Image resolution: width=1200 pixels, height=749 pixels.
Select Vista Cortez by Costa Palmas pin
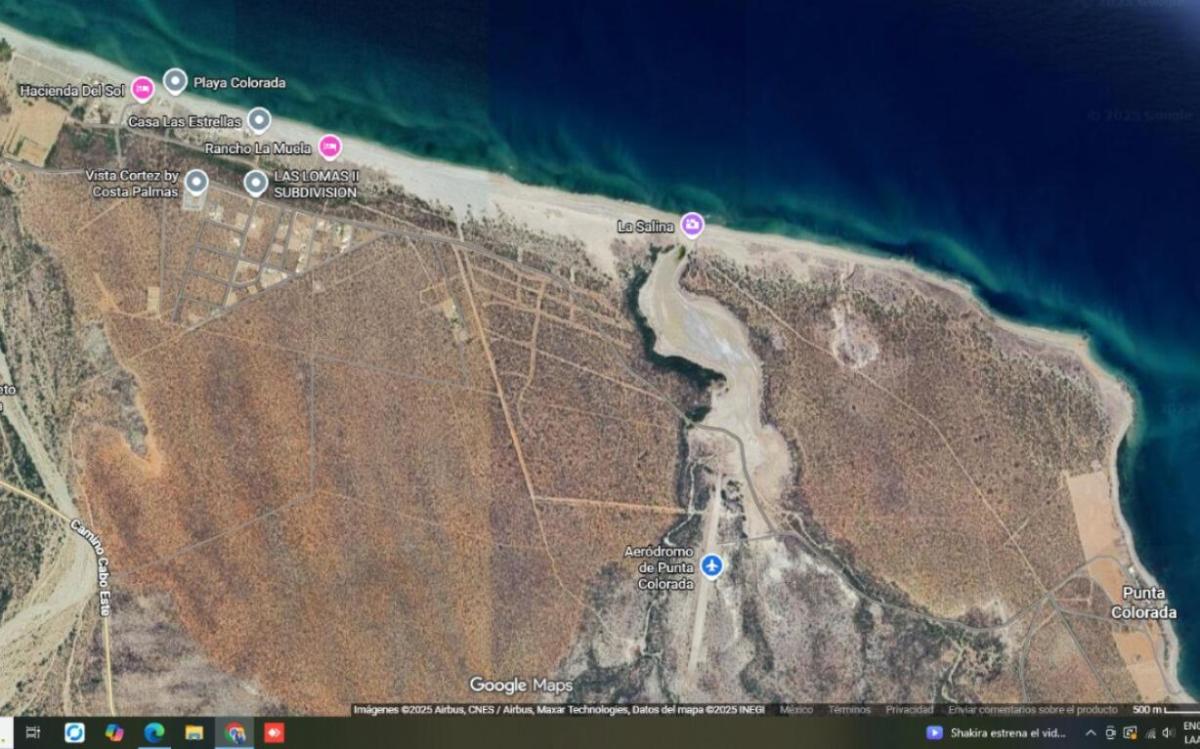[196, 181]
